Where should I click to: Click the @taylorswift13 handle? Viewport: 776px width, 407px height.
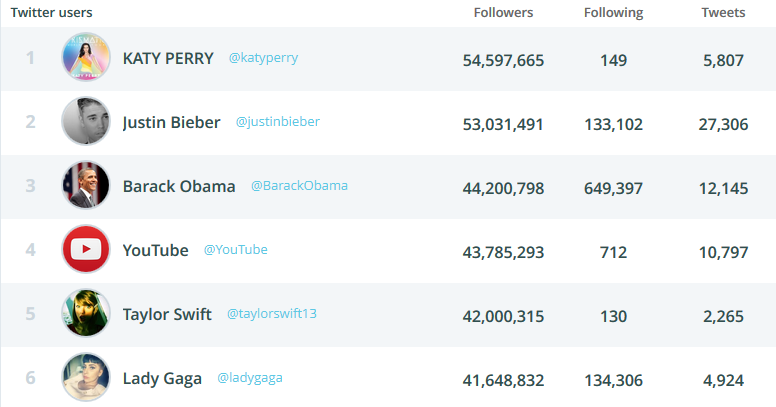(x=272, y=313)
